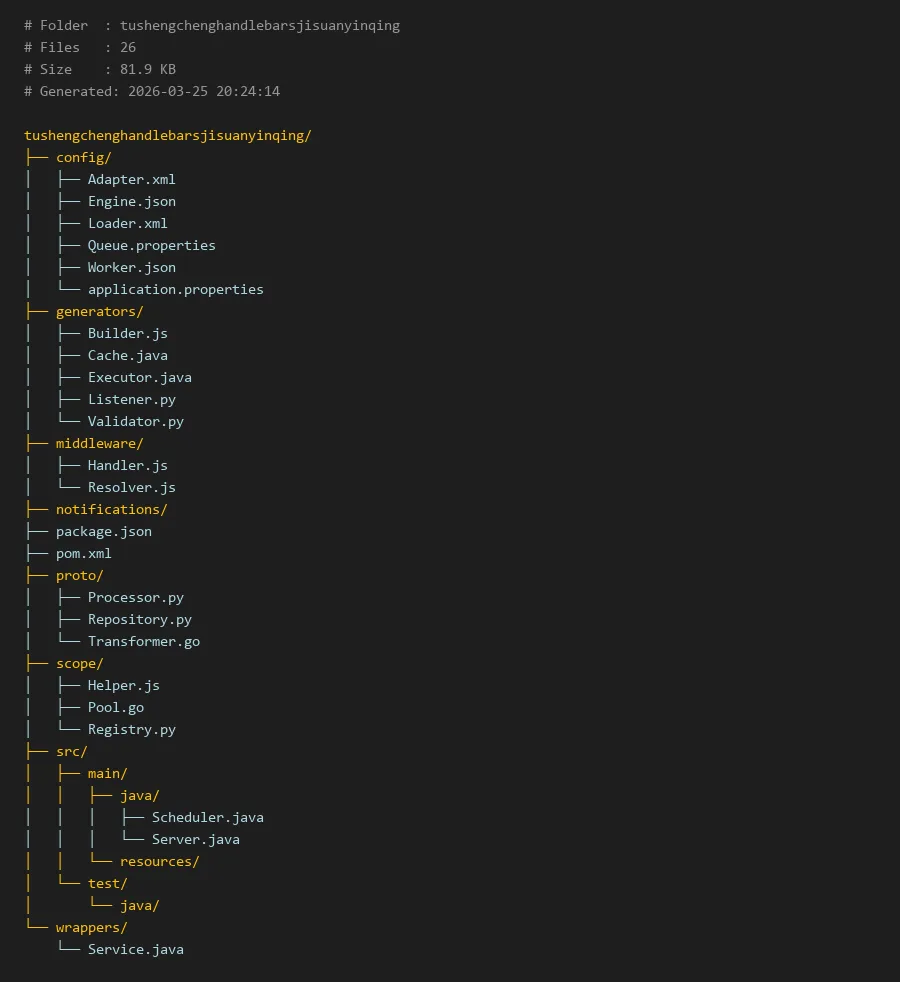The width and height of the screenshot is (900, 982).
Task: Select Adapter.xml in config
Action: [x=131, y=179]
